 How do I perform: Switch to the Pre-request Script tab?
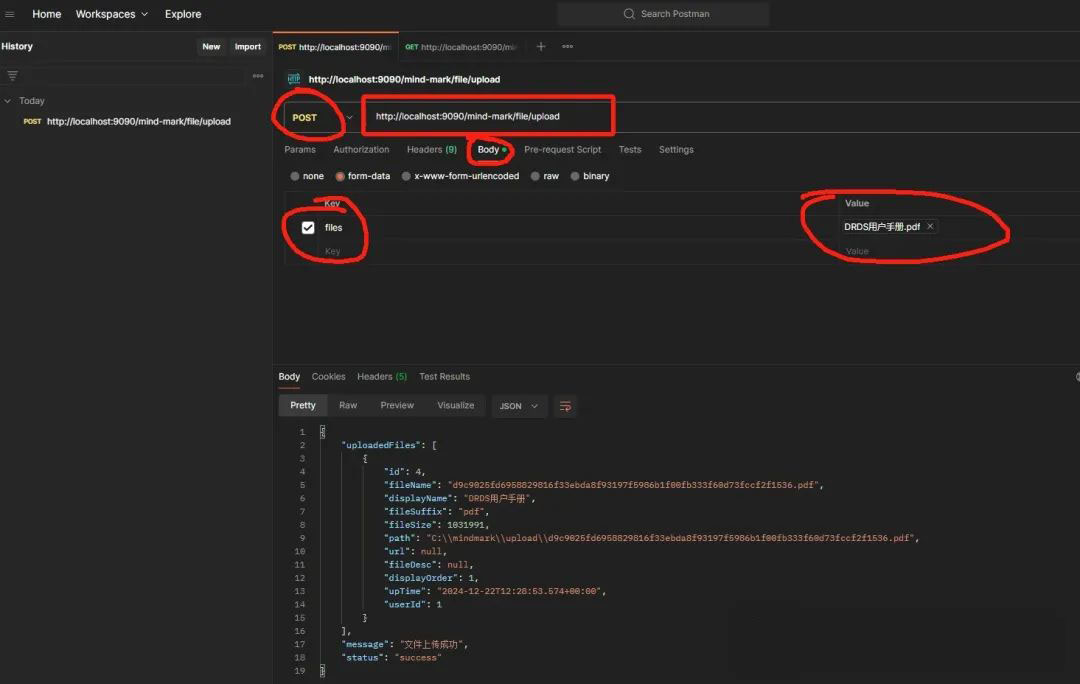tap(562, 150)
